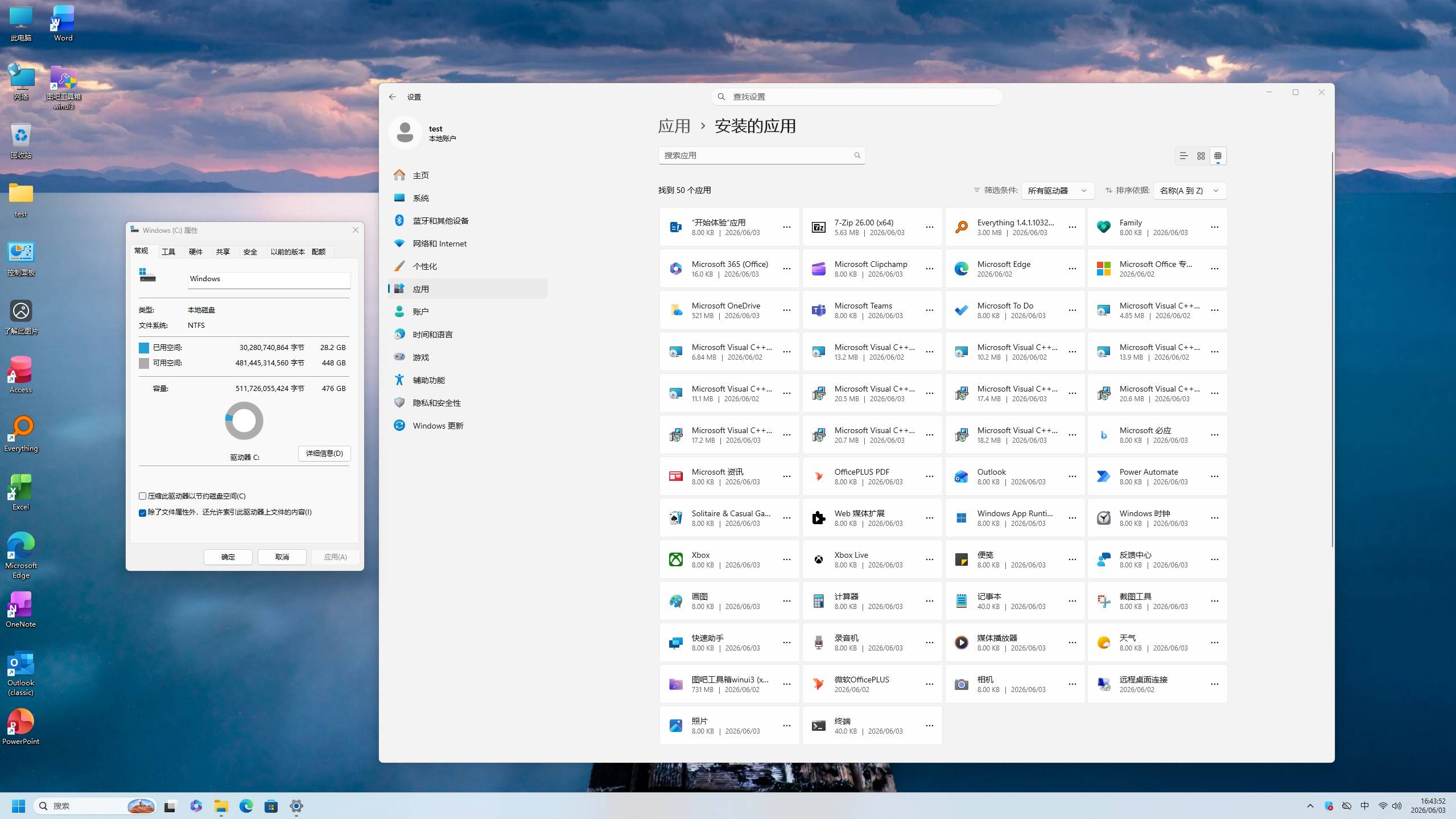Open more options for Outlook app

pos(1072,476)
